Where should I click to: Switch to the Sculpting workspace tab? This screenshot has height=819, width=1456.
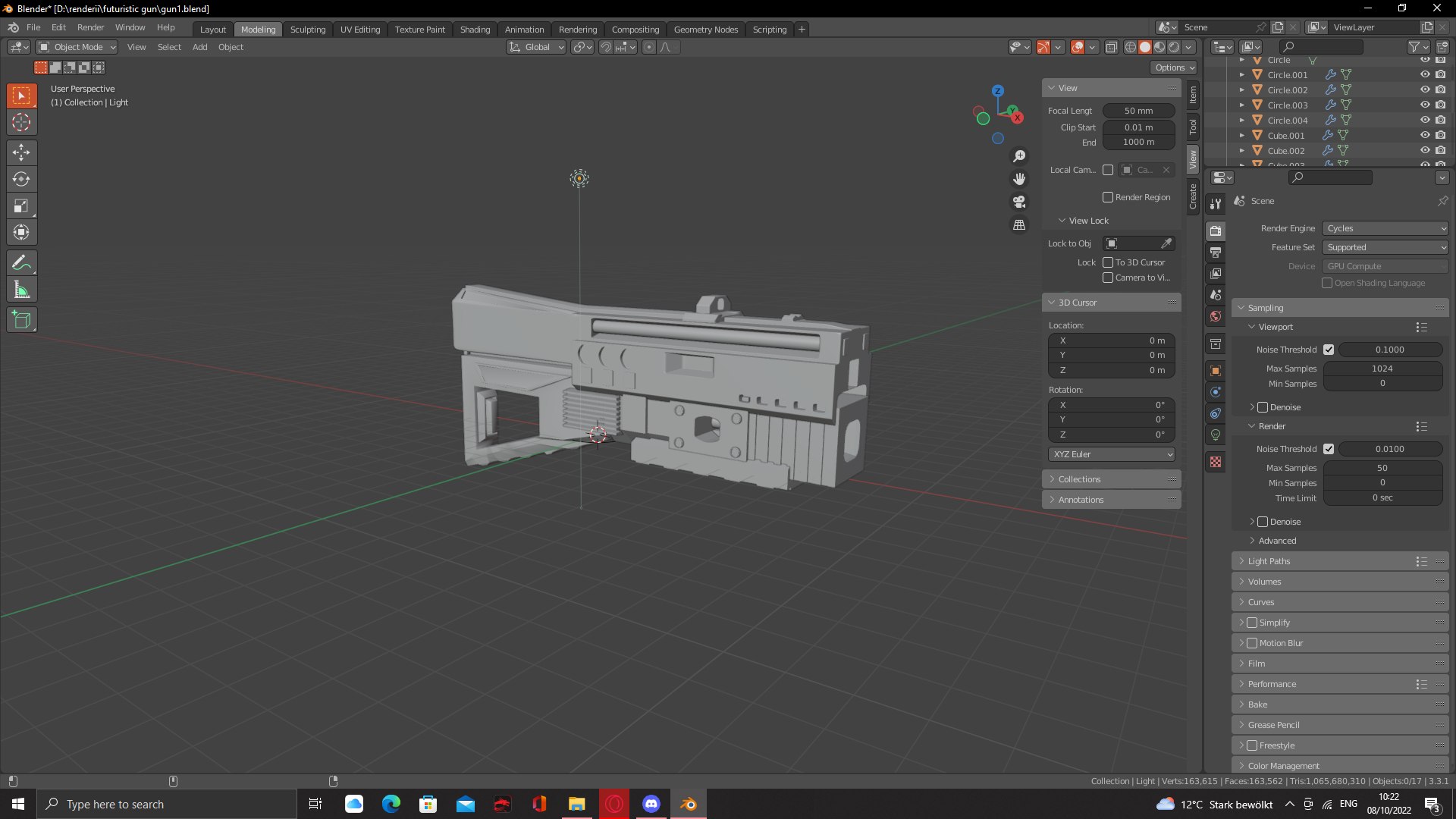pyautogui.click(x=308, y=29)
